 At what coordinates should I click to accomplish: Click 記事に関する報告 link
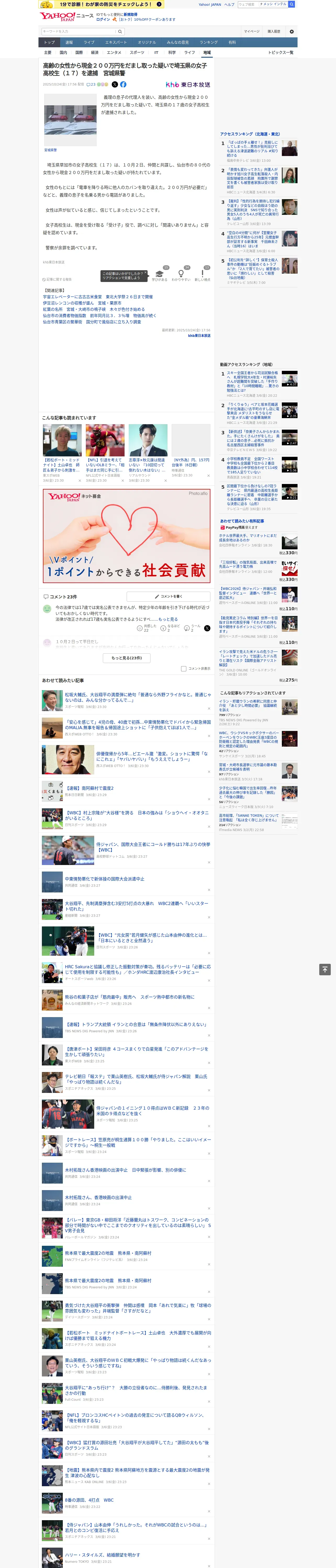click(57, 279)
